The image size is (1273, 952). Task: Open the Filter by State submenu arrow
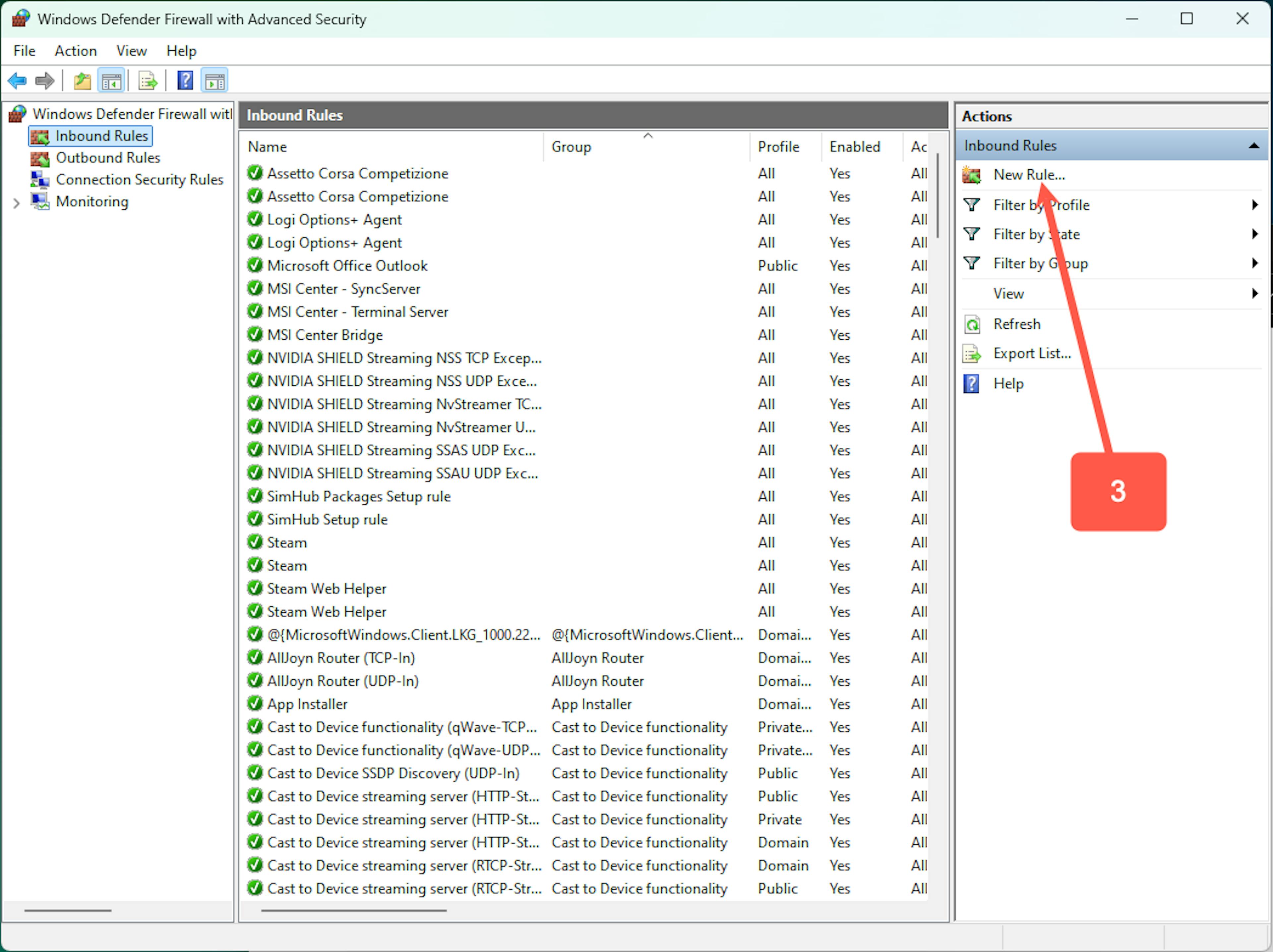pos(1254,234)
